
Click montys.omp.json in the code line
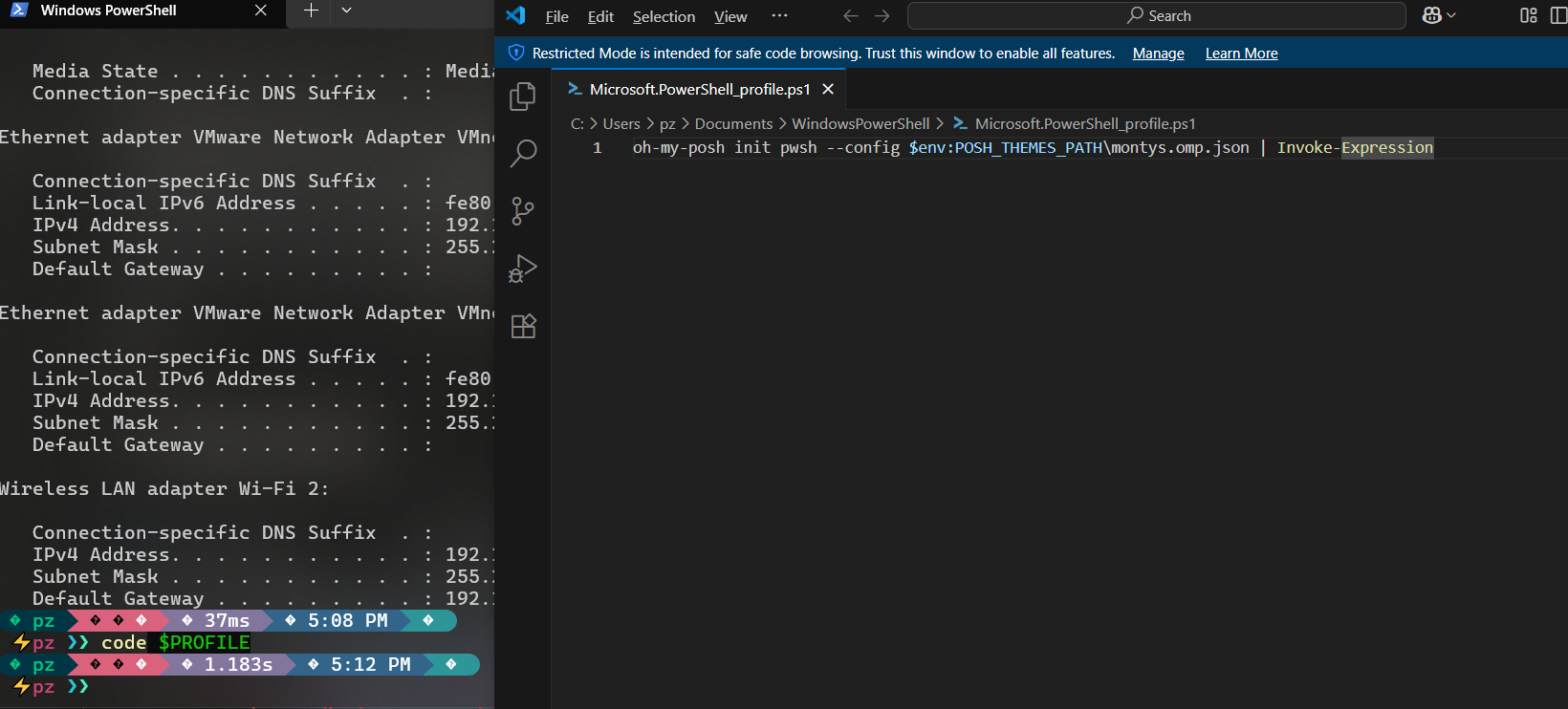point(1180,147)
